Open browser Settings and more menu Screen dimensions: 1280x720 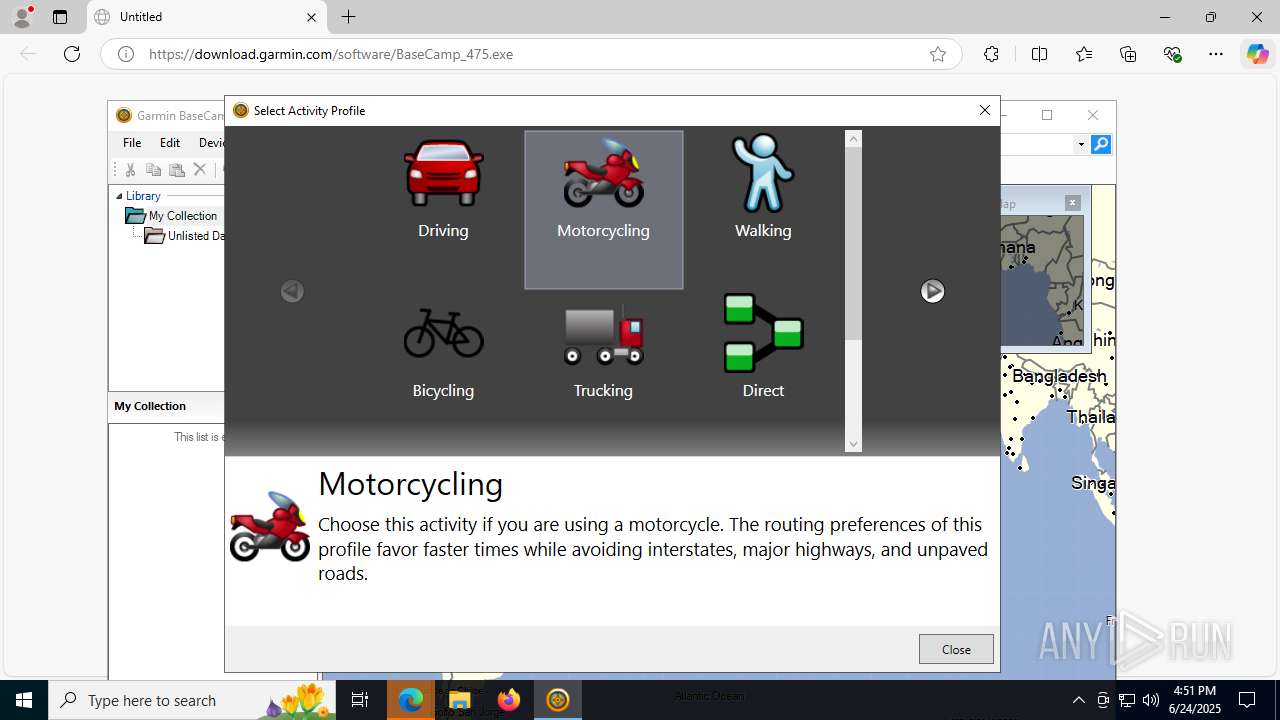pos(1216,54)
